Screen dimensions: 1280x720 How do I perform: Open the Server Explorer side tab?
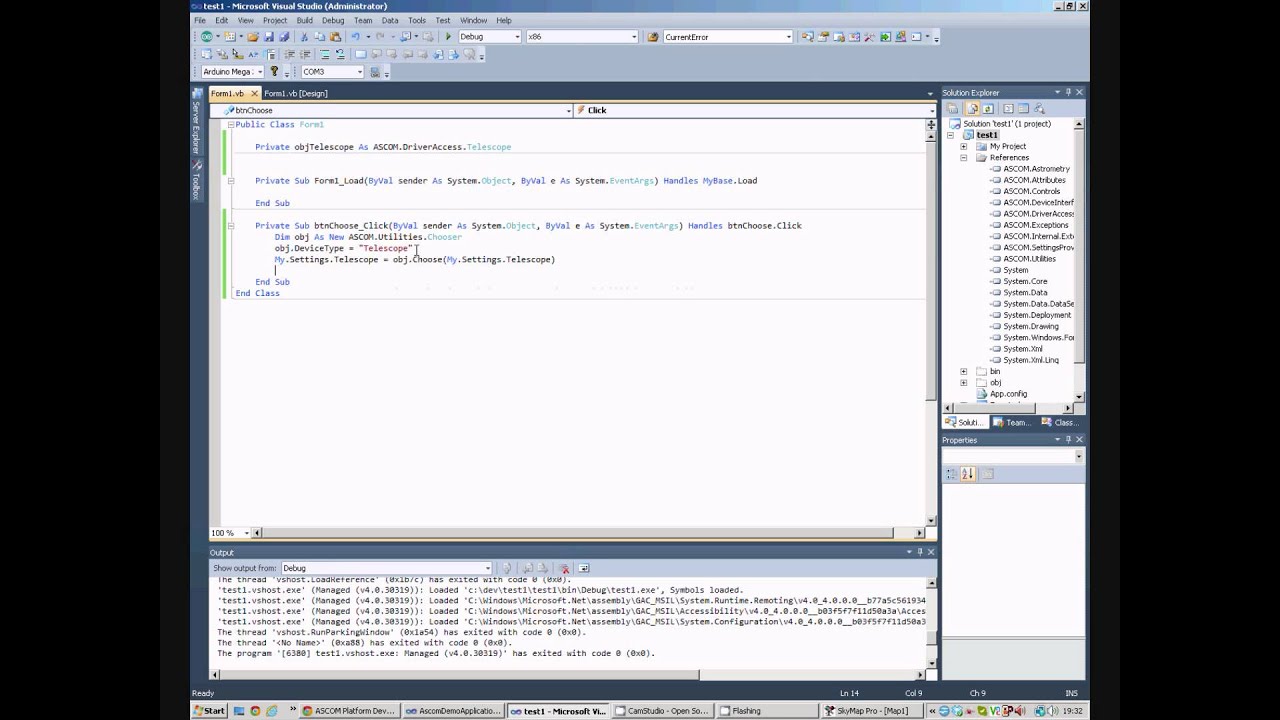196,124
